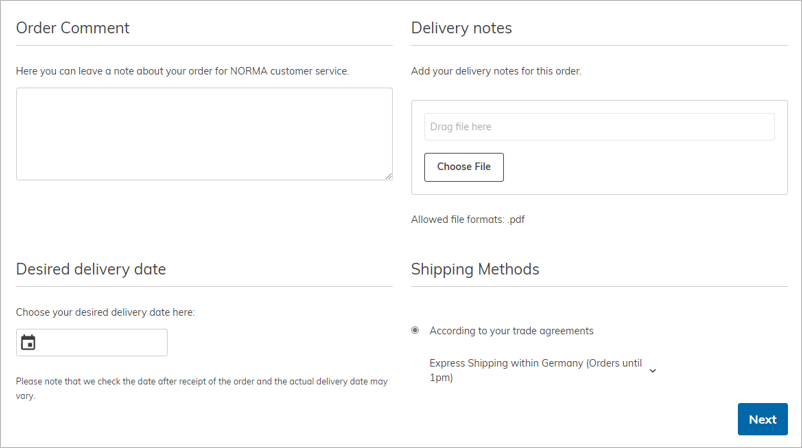Click the Drag file here field
The width and height of the screenshot is (802, 448).
[599, 127]
